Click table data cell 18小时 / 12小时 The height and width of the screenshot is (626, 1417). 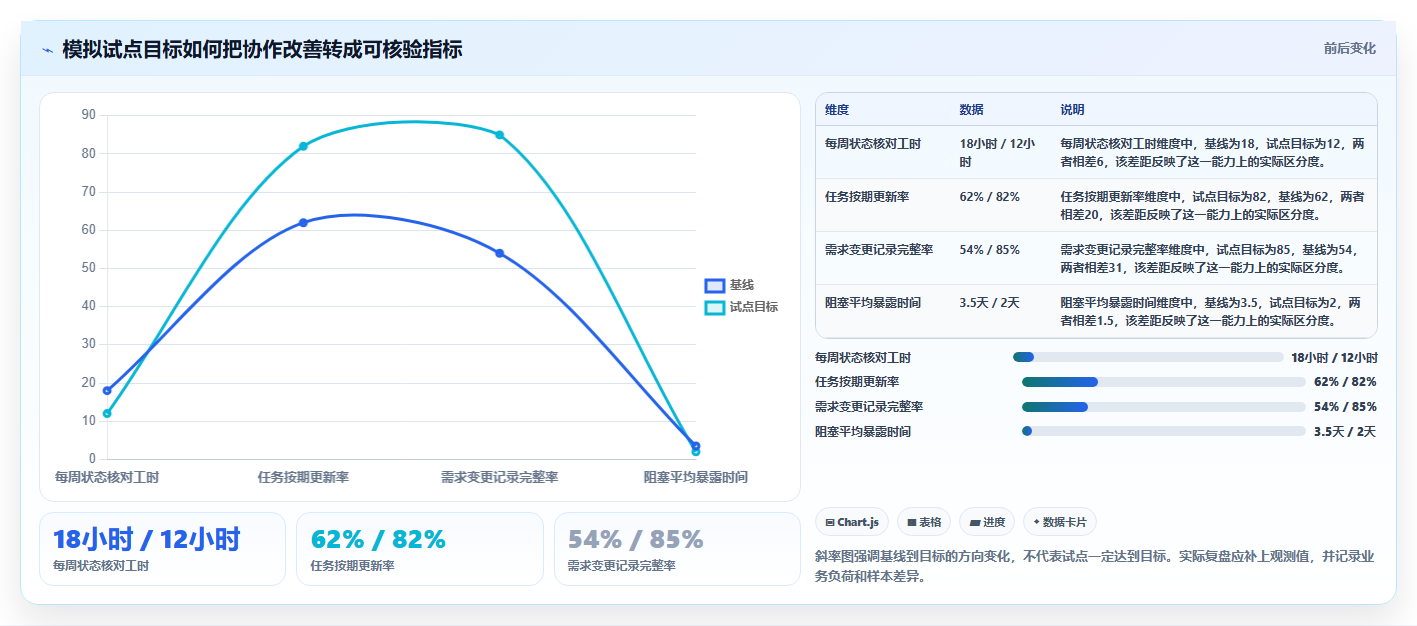(997, 153)
